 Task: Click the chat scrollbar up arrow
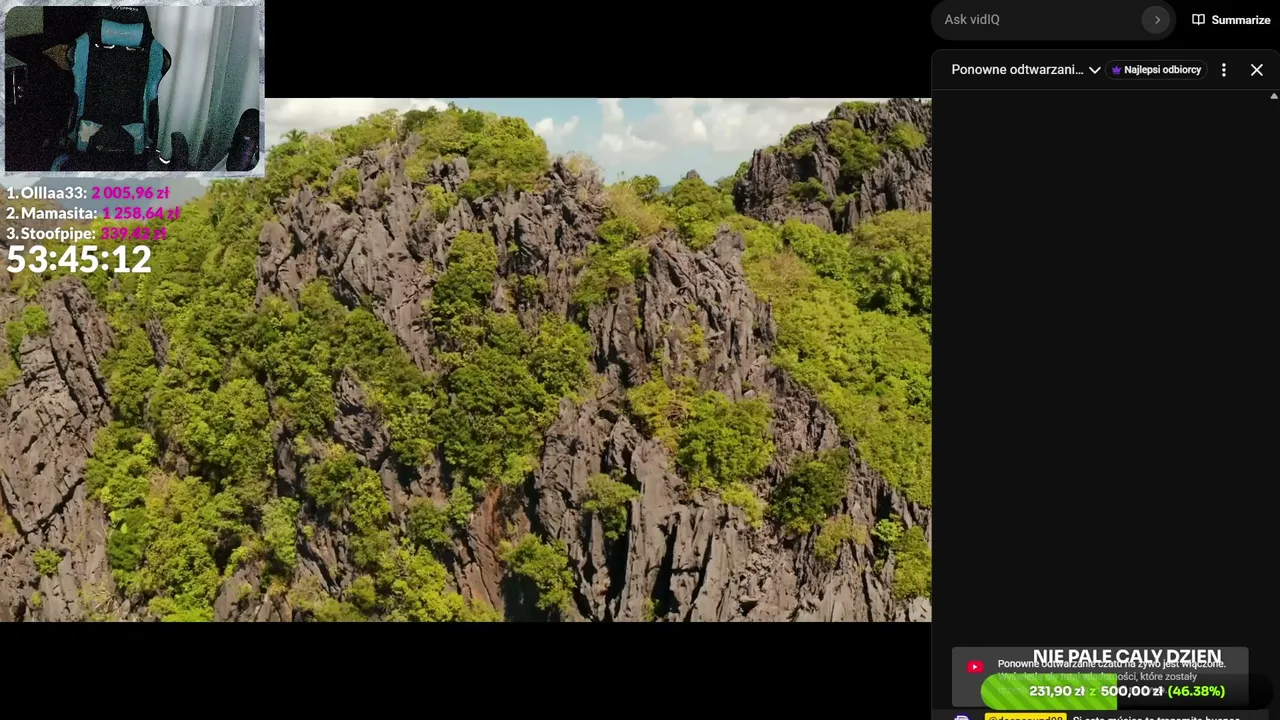pos(1274,96)
